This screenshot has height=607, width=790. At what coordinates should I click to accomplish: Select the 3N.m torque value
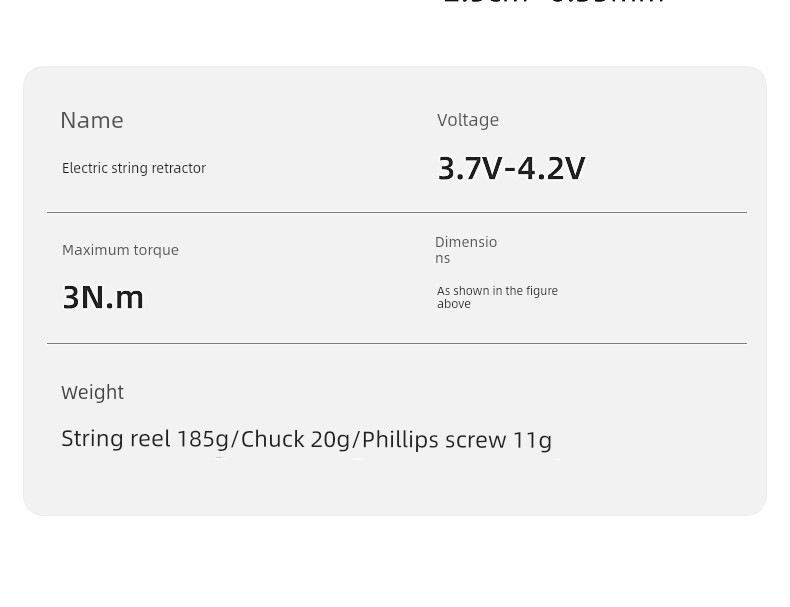click(x=103, y=297)
